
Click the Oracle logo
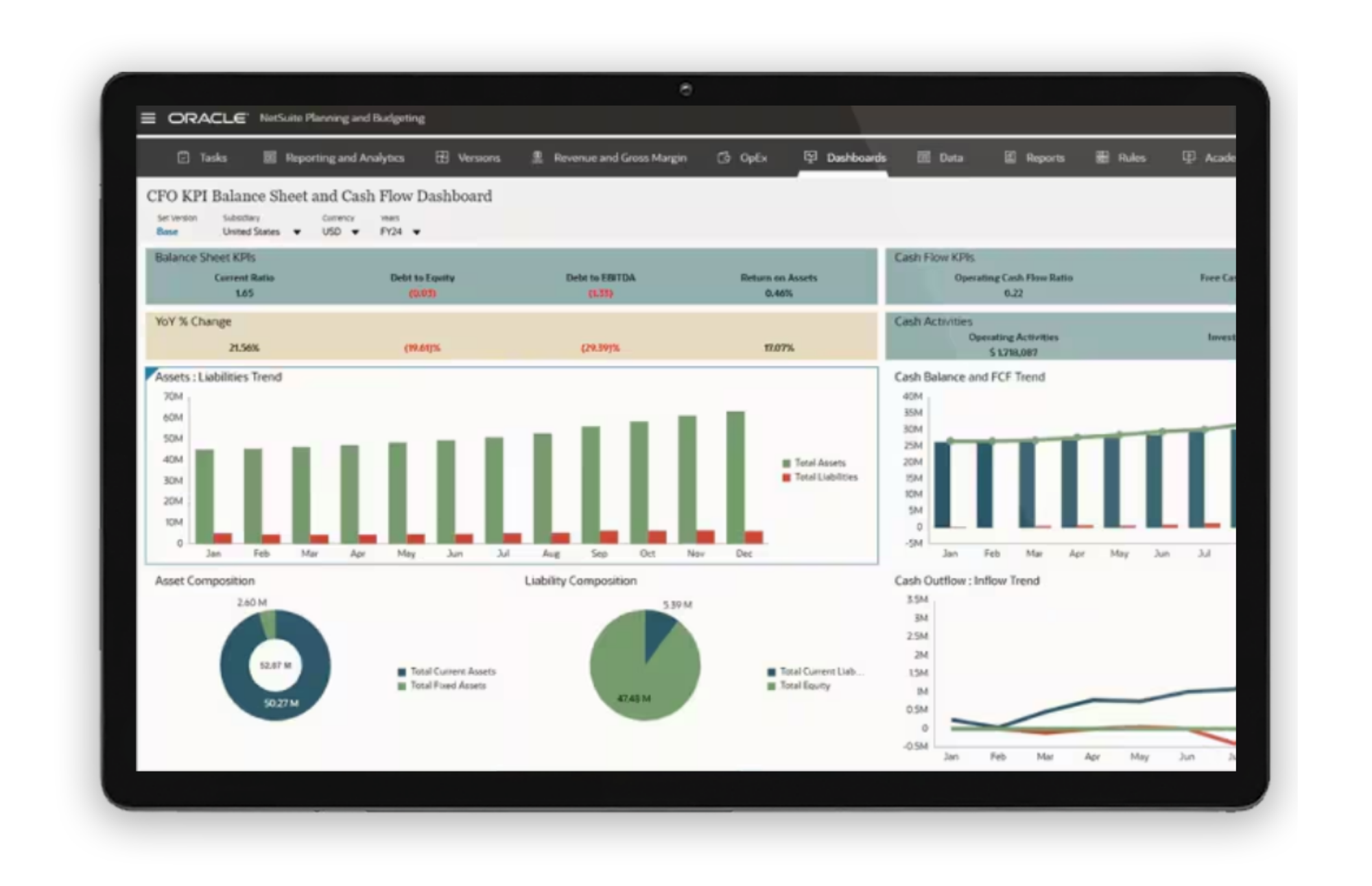tap(207, 118)
